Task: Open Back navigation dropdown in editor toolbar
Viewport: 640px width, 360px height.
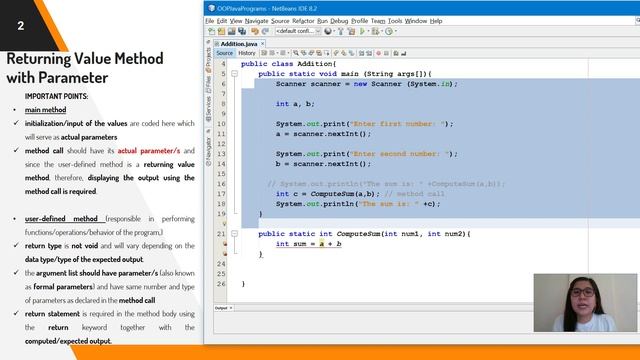Action: (x=277, y=53)
